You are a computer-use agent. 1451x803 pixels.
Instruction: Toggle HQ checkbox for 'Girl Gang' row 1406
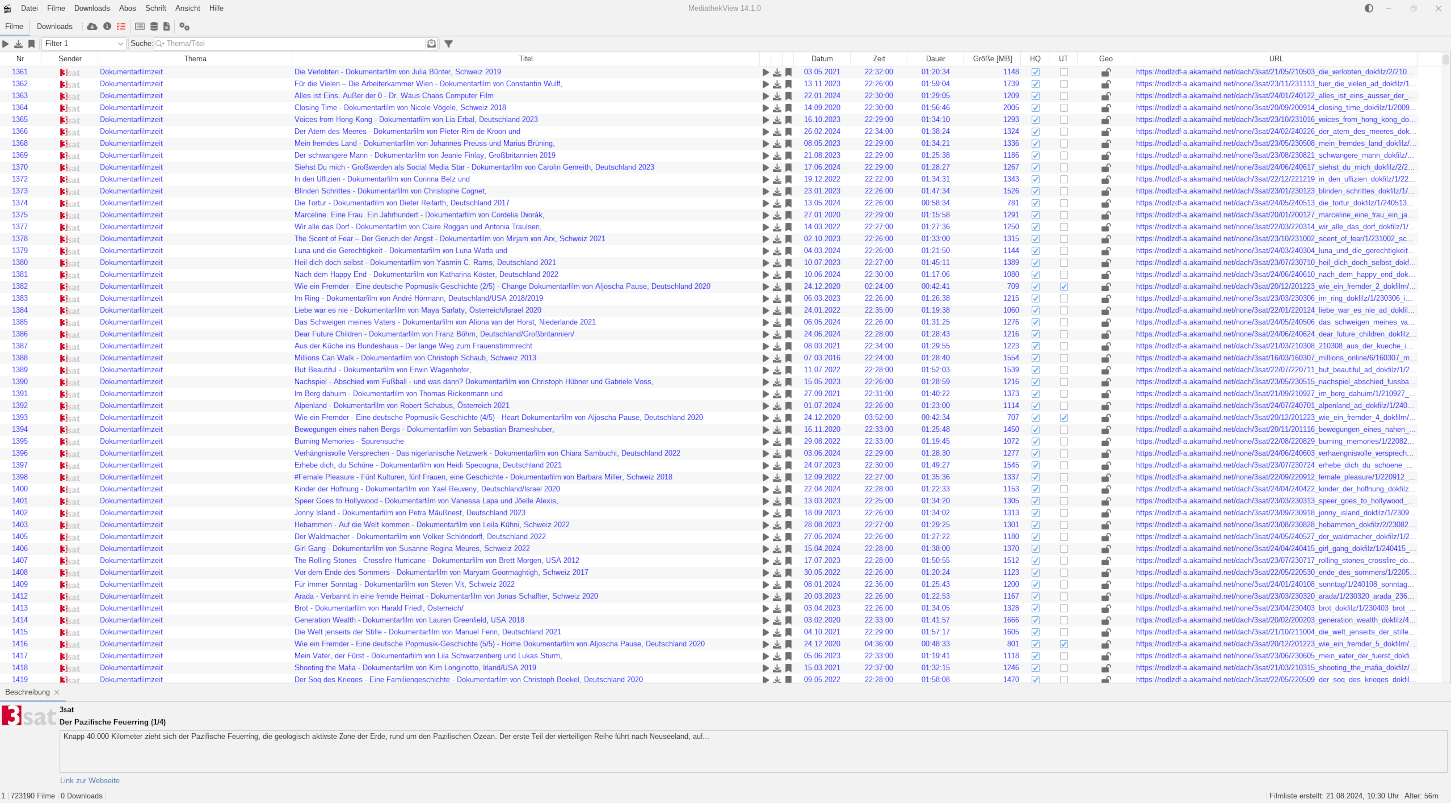(x=1036, y=548)
